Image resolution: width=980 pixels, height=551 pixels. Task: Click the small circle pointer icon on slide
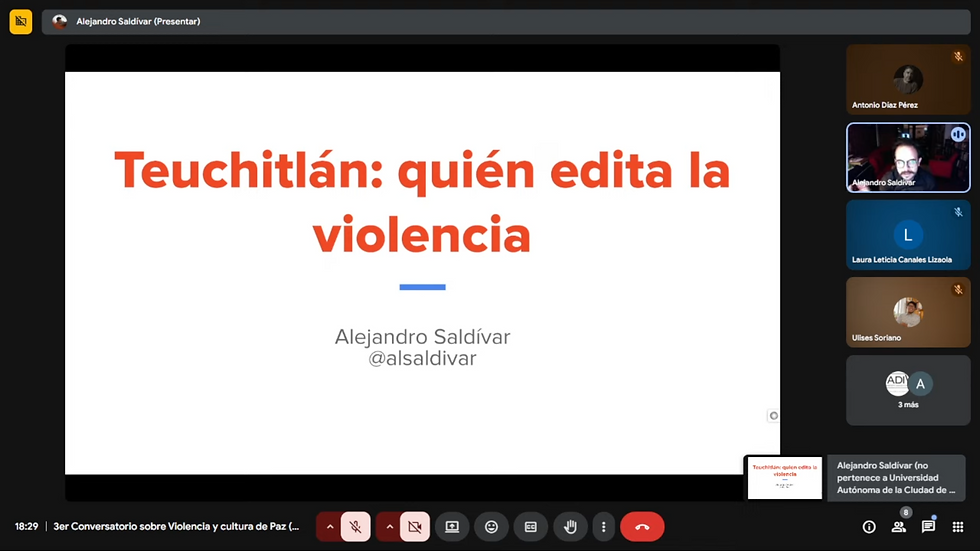[x=774, y=415]
